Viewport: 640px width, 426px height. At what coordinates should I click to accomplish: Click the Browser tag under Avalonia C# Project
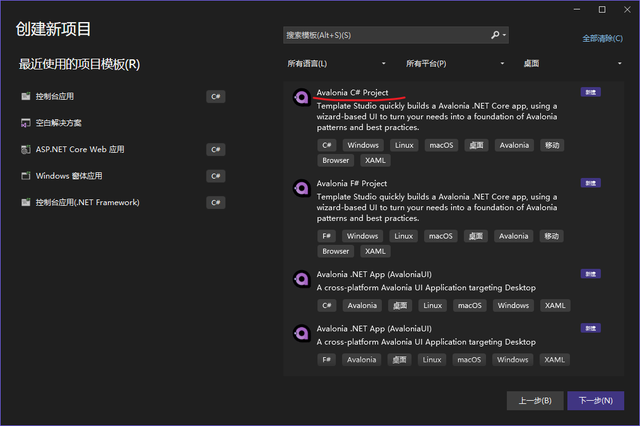(336, 160)
